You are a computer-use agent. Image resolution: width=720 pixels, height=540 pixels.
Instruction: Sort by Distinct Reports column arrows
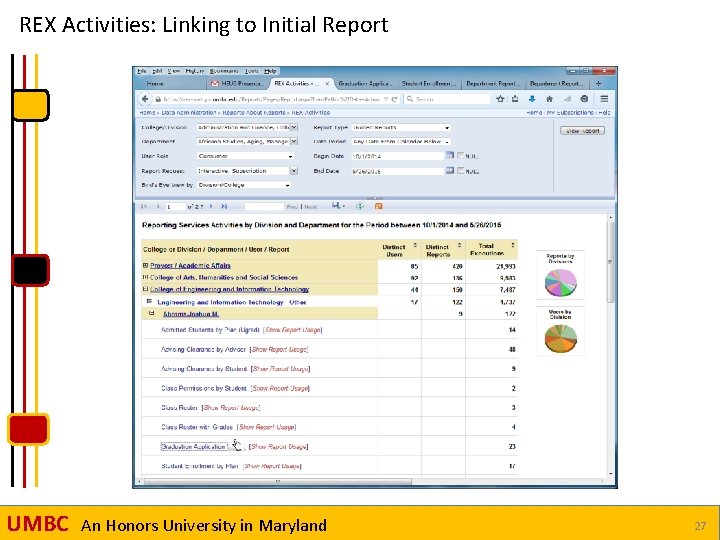point(459,245)
